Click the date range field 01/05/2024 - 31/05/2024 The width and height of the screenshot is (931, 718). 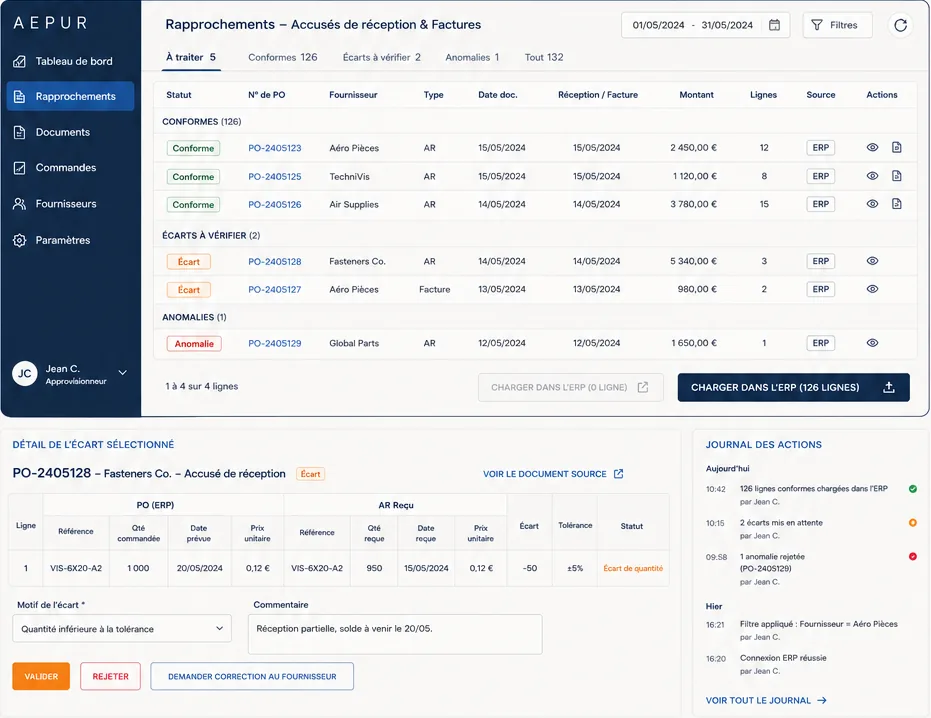click(x=705, y=25)
